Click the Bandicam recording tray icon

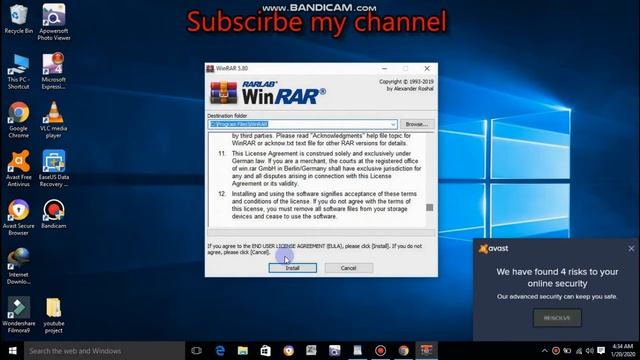pos(556,351)
